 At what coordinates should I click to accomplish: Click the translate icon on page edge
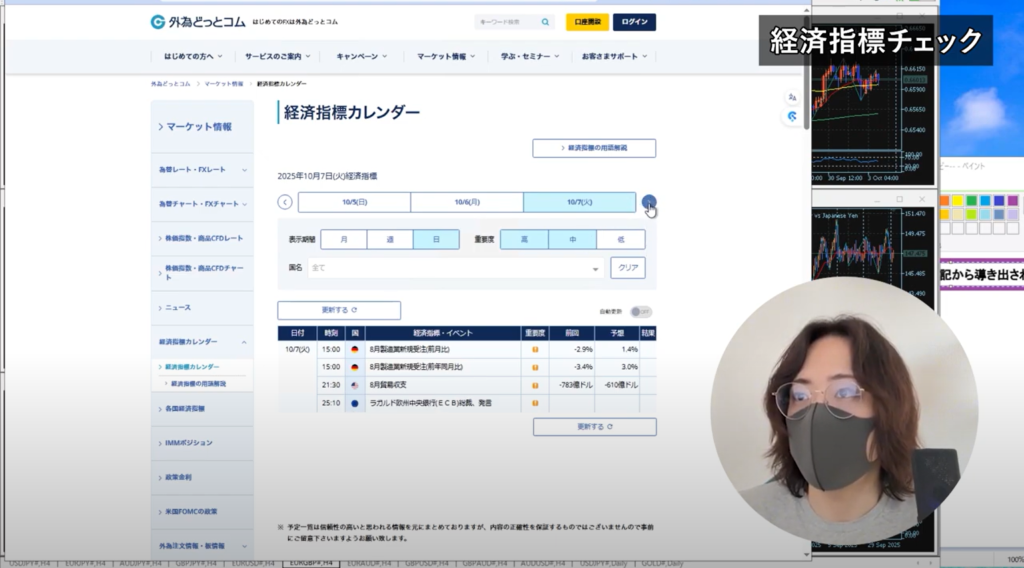click(792, 97)
